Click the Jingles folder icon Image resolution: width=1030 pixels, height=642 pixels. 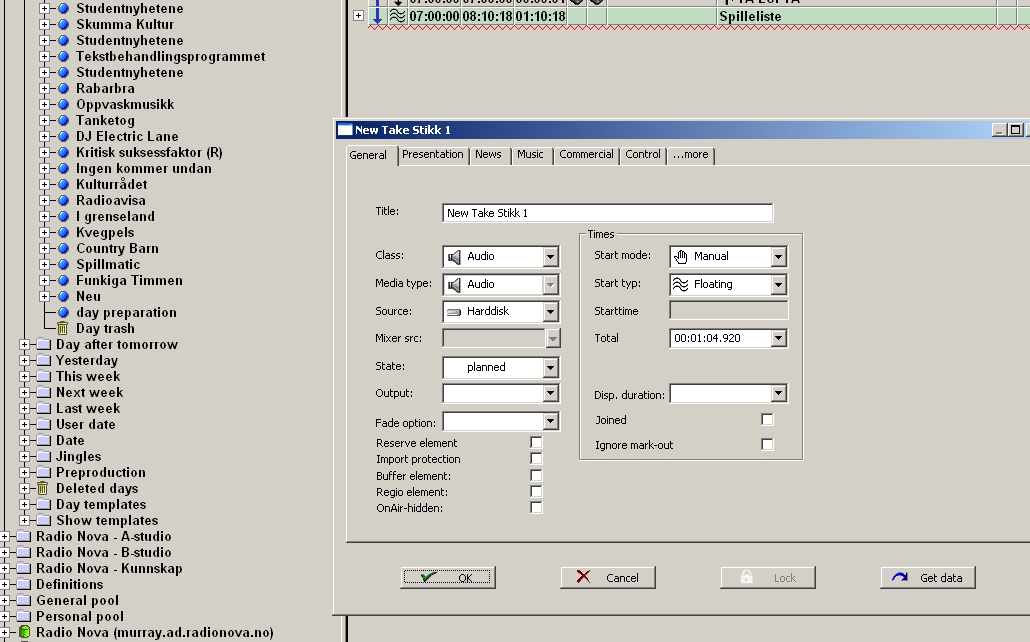pos(43,456)
